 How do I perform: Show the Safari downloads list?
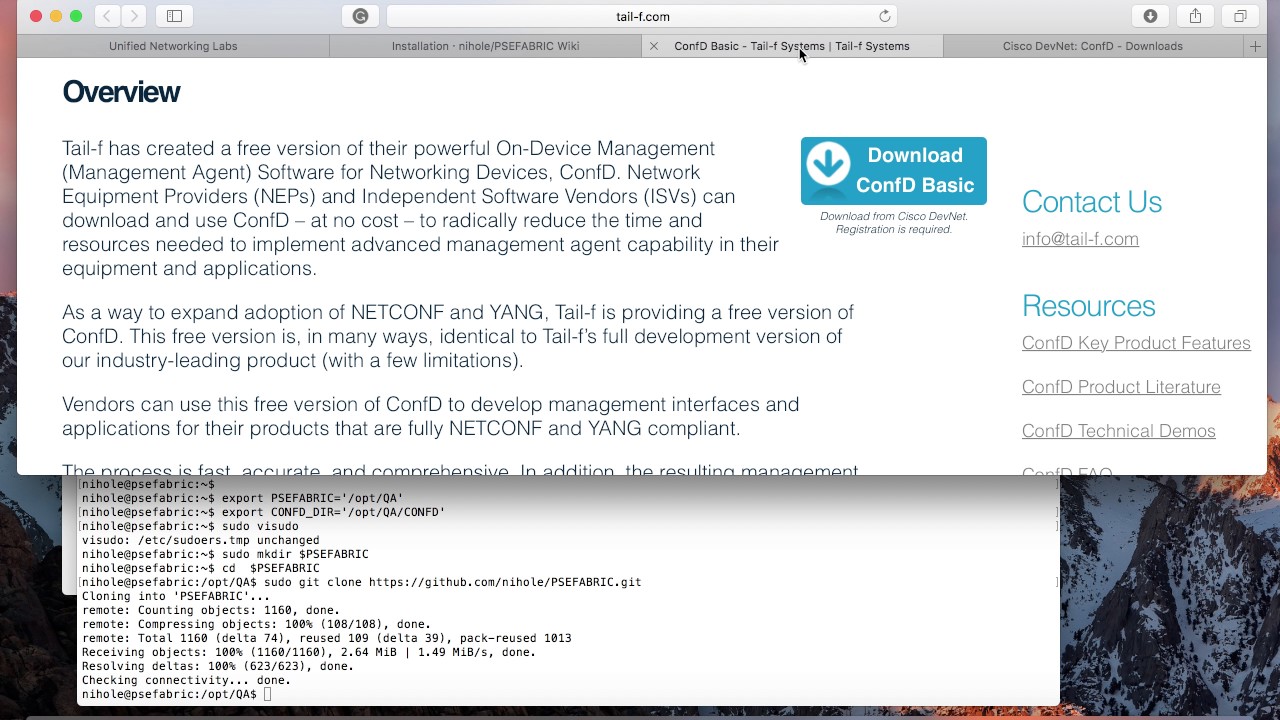click(1150, 16)
